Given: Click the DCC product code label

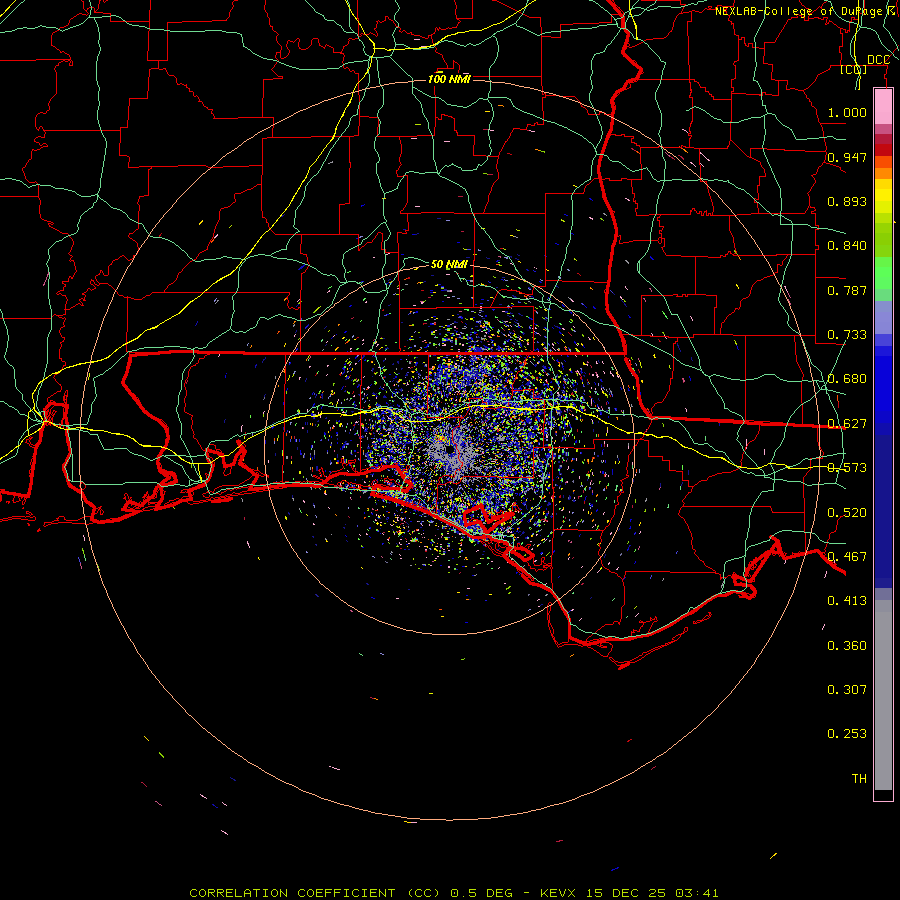Looking at the screenshot, I should [878, 60].
